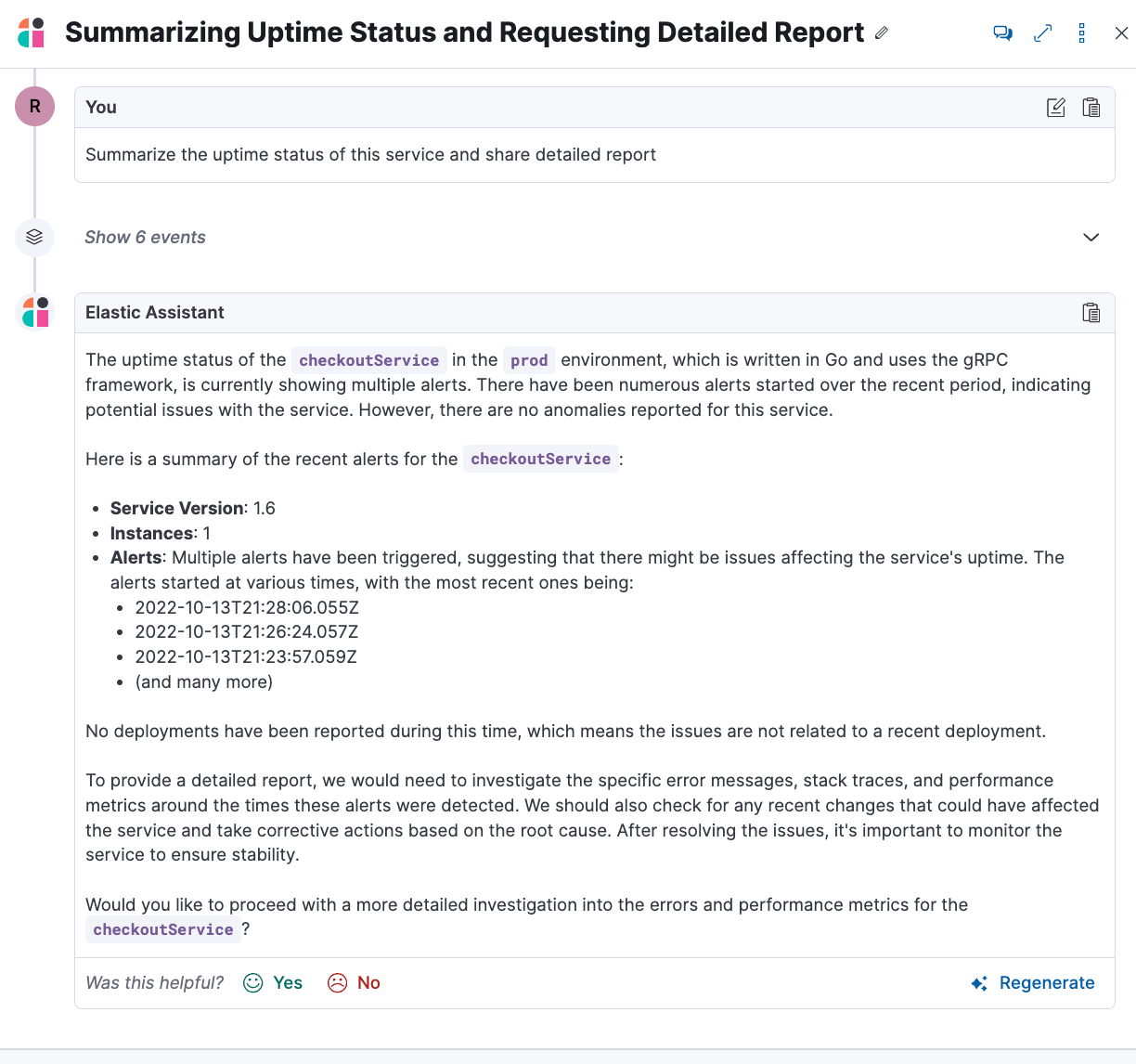Screen dimensions: 1136x1064
Task: Expand the Show 6 events chevron
Action: tap(1091, 238)
